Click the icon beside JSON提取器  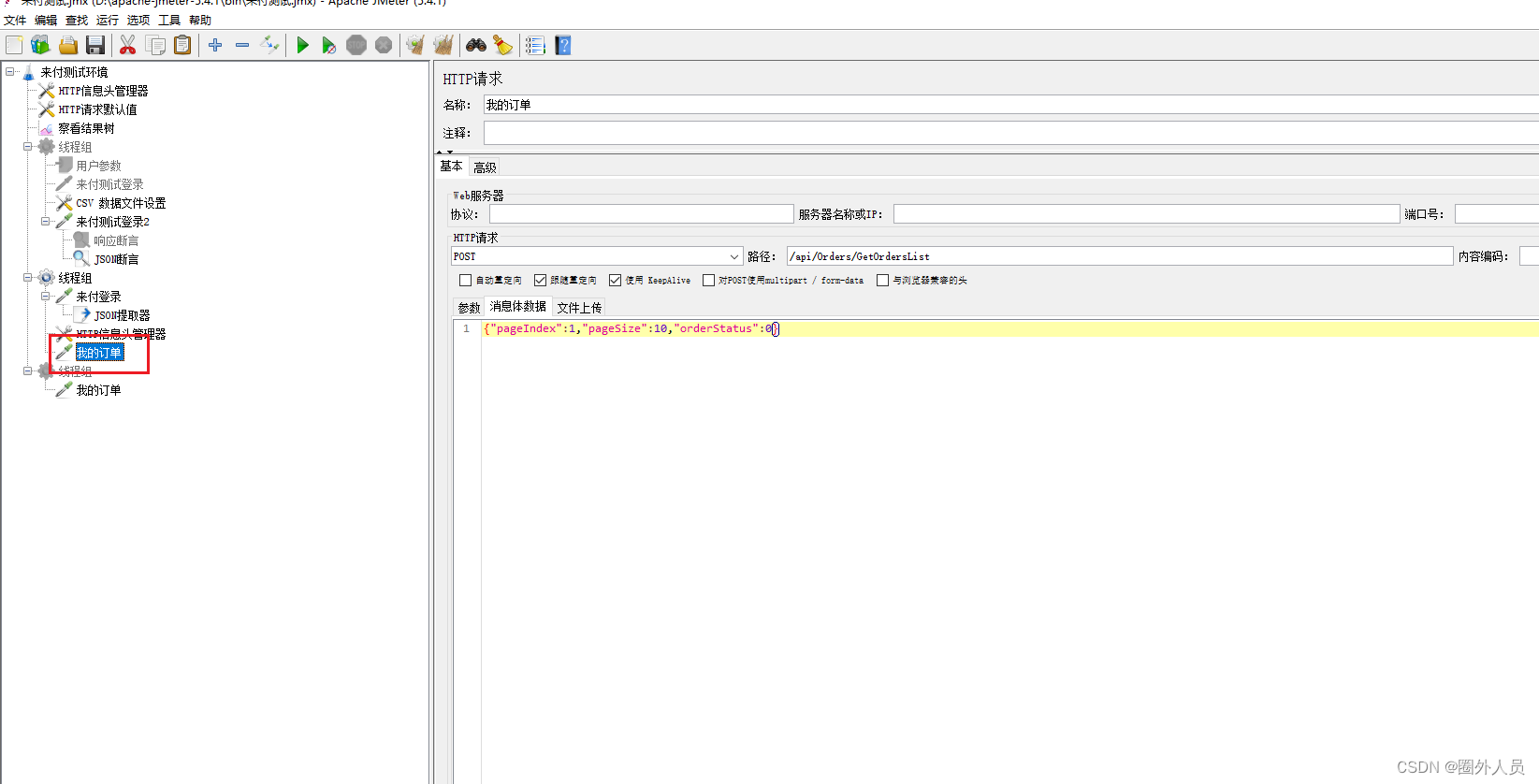click(x=82, y=315)
